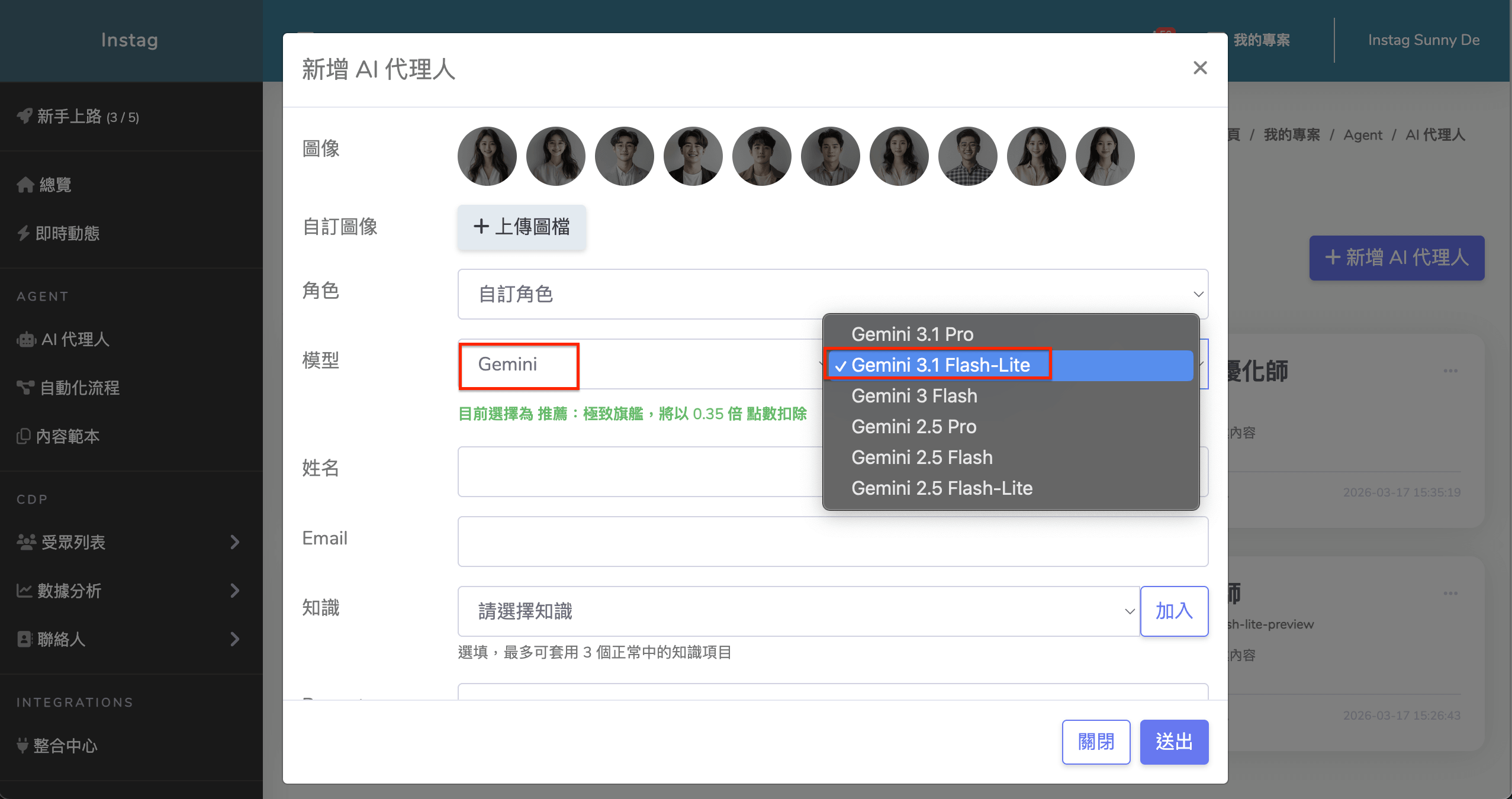The height and width of the screenshot is (799, 1512).
Task: Click the lightning icon for 即時動態
Action: (x=24, y=233)
